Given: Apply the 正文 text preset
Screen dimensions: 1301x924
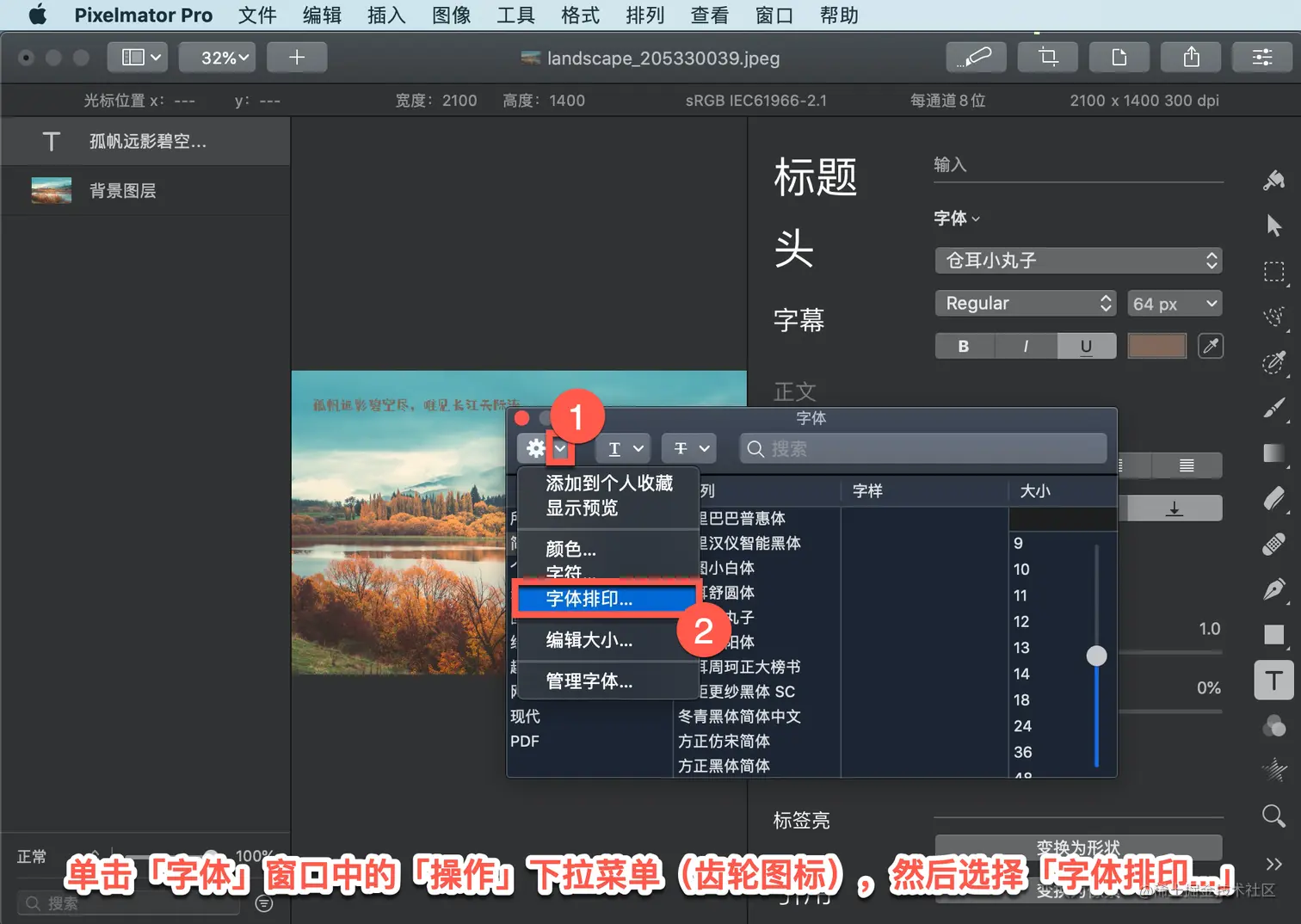Looking at the screenshot, I should 794,392.
